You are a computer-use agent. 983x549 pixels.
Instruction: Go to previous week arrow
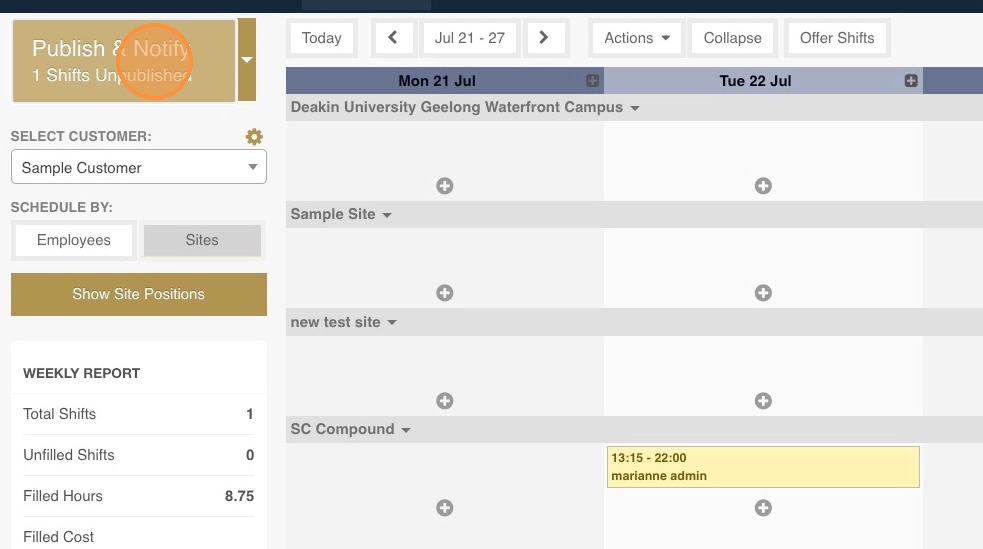tap(393, 38)
